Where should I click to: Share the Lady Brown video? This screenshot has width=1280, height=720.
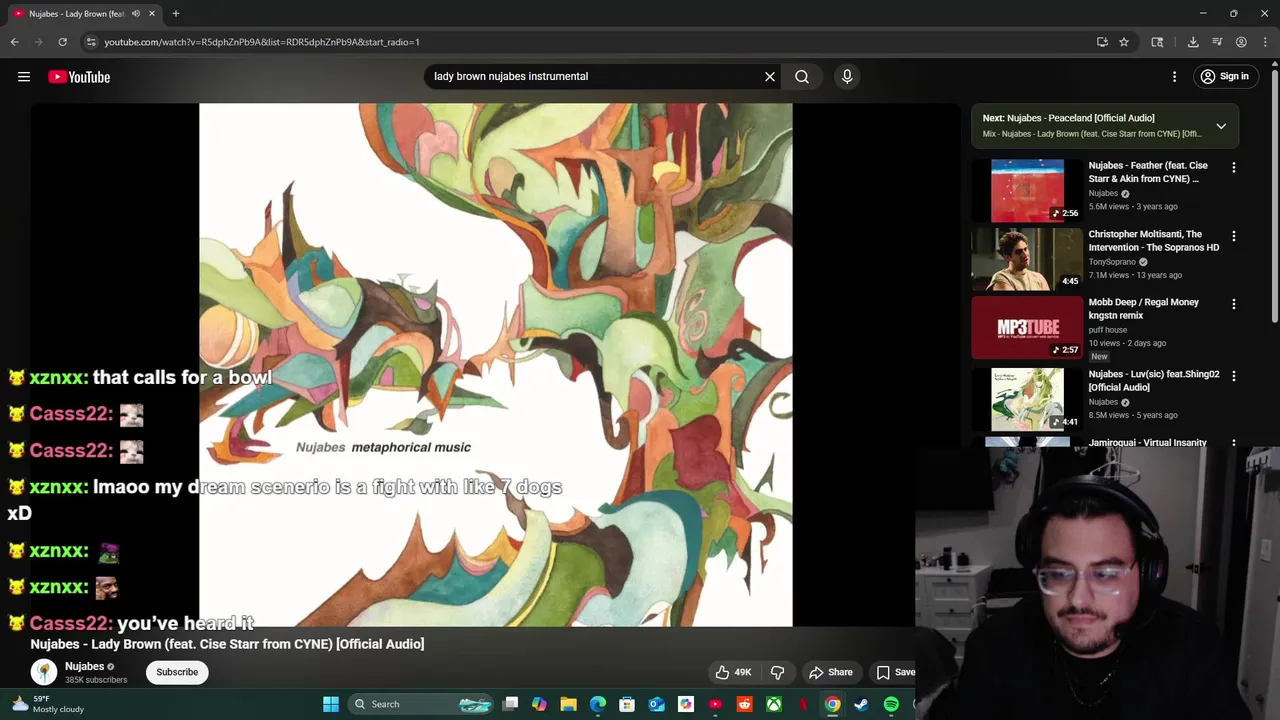(831, 672)
